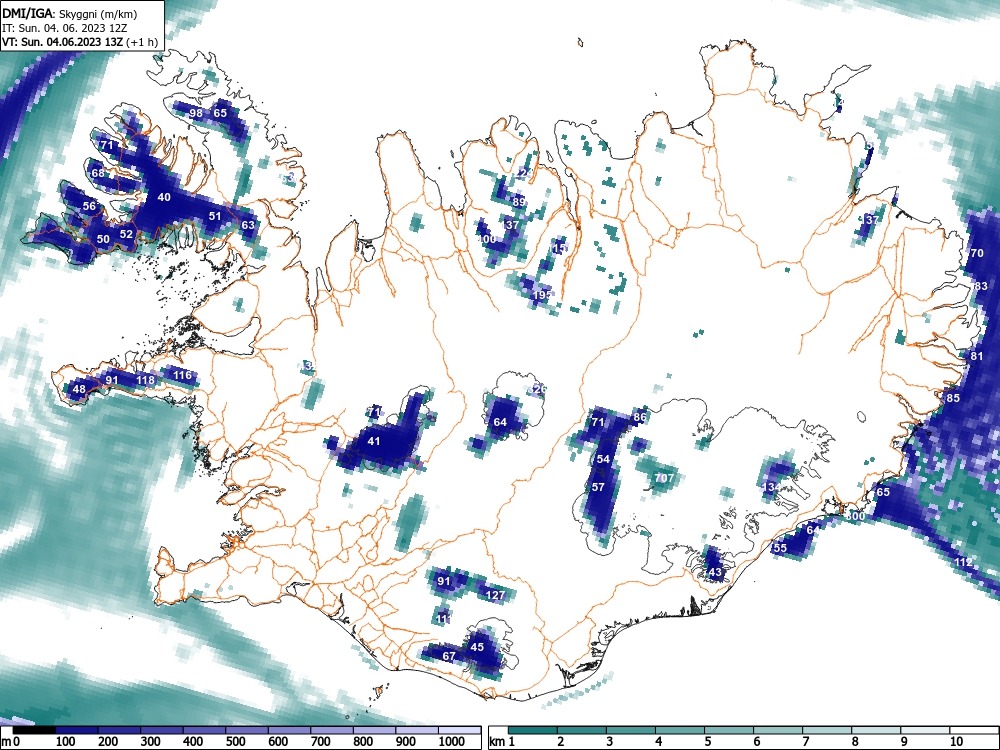Pick the darkest navy swatch between 100 and 200
The width and height of the screenshot is (1000, 750).
pos(77,730)
